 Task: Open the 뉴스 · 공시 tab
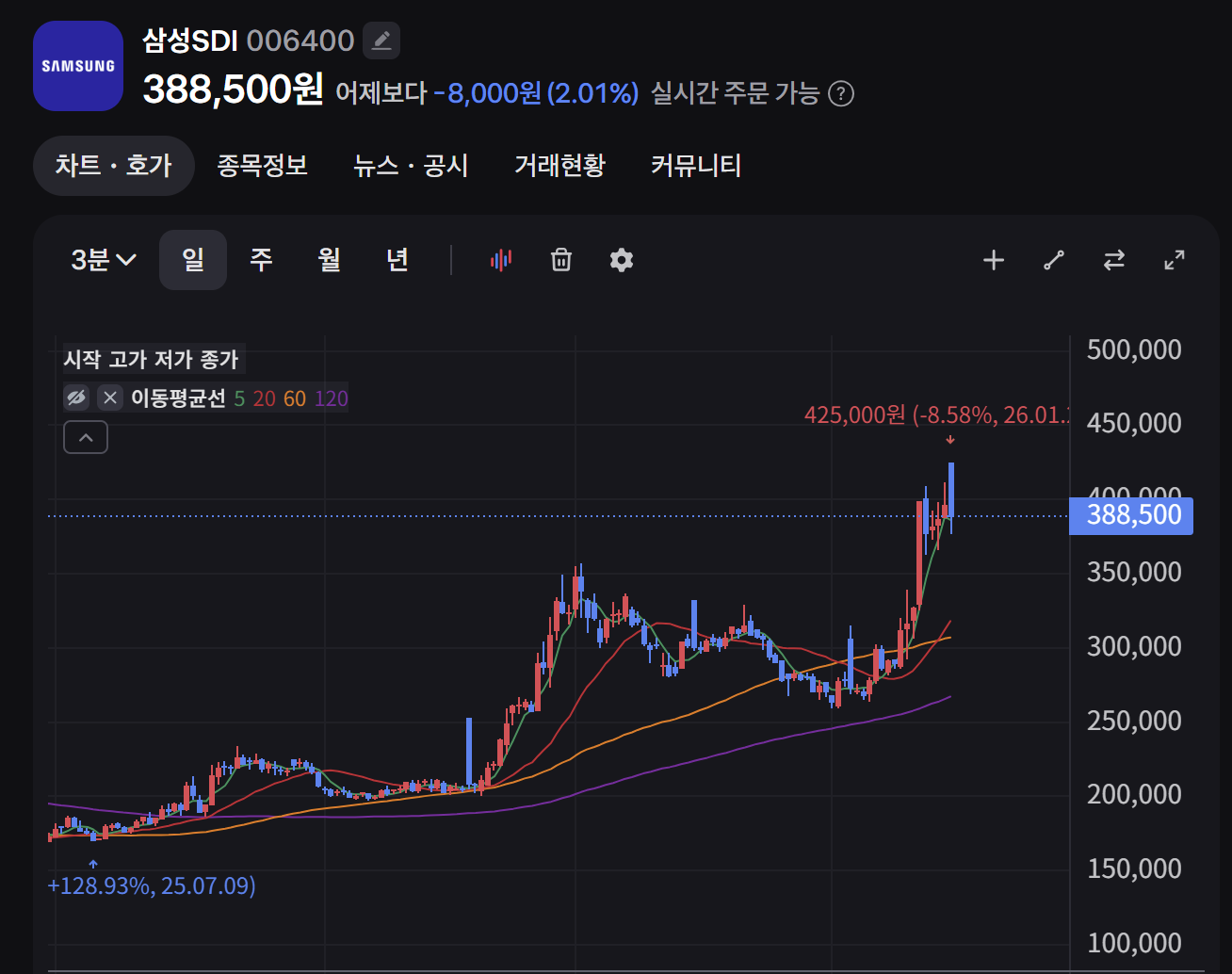411,166
